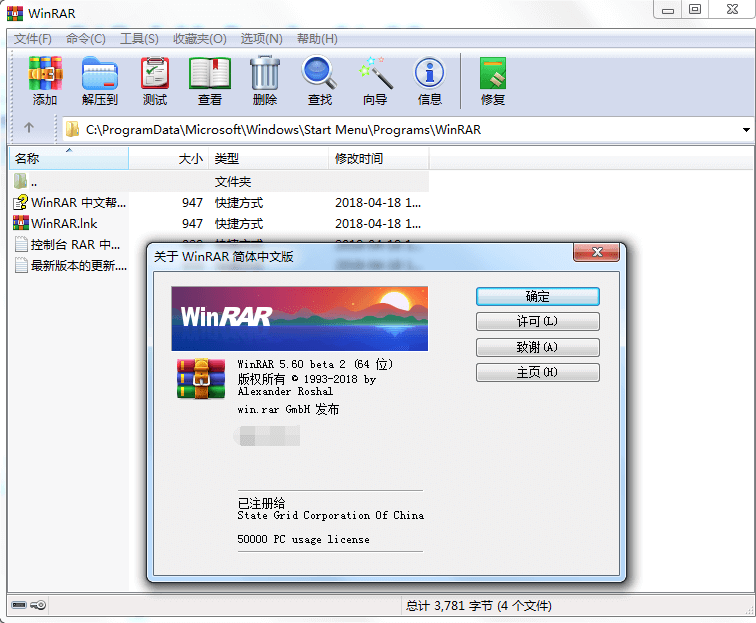
Task: Click 文件夹 type cell of '..' row
Action: point(233,182)
